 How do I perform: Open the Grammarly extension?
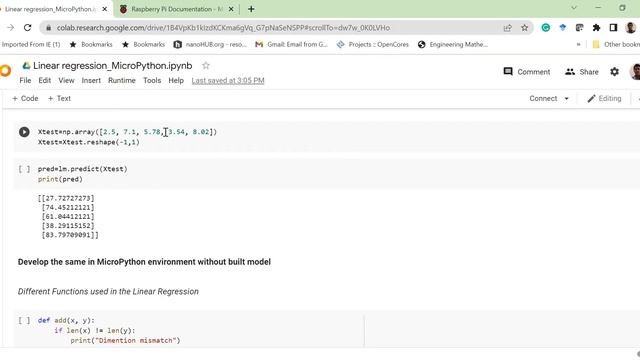click(x=545, y=28)
